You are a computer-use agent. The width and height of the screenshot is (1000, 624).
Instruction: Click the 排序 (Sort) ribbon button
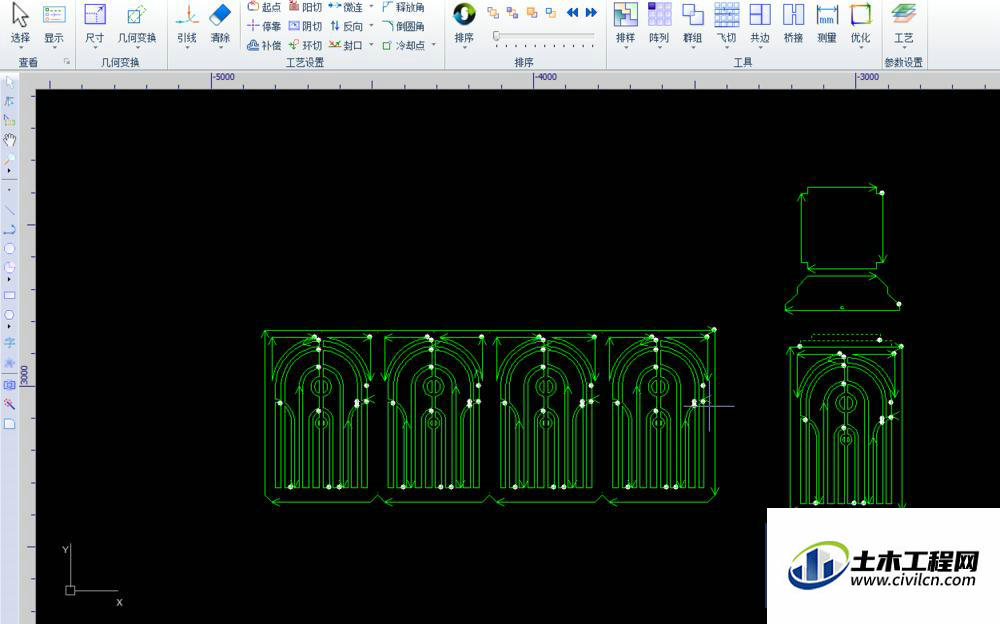(x=464, y=24)
